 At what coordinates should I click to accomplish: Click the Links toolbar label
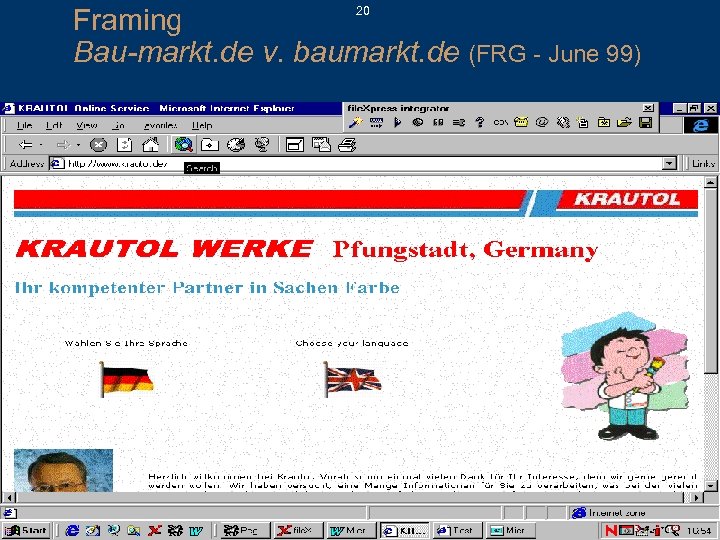coord(703,163)
